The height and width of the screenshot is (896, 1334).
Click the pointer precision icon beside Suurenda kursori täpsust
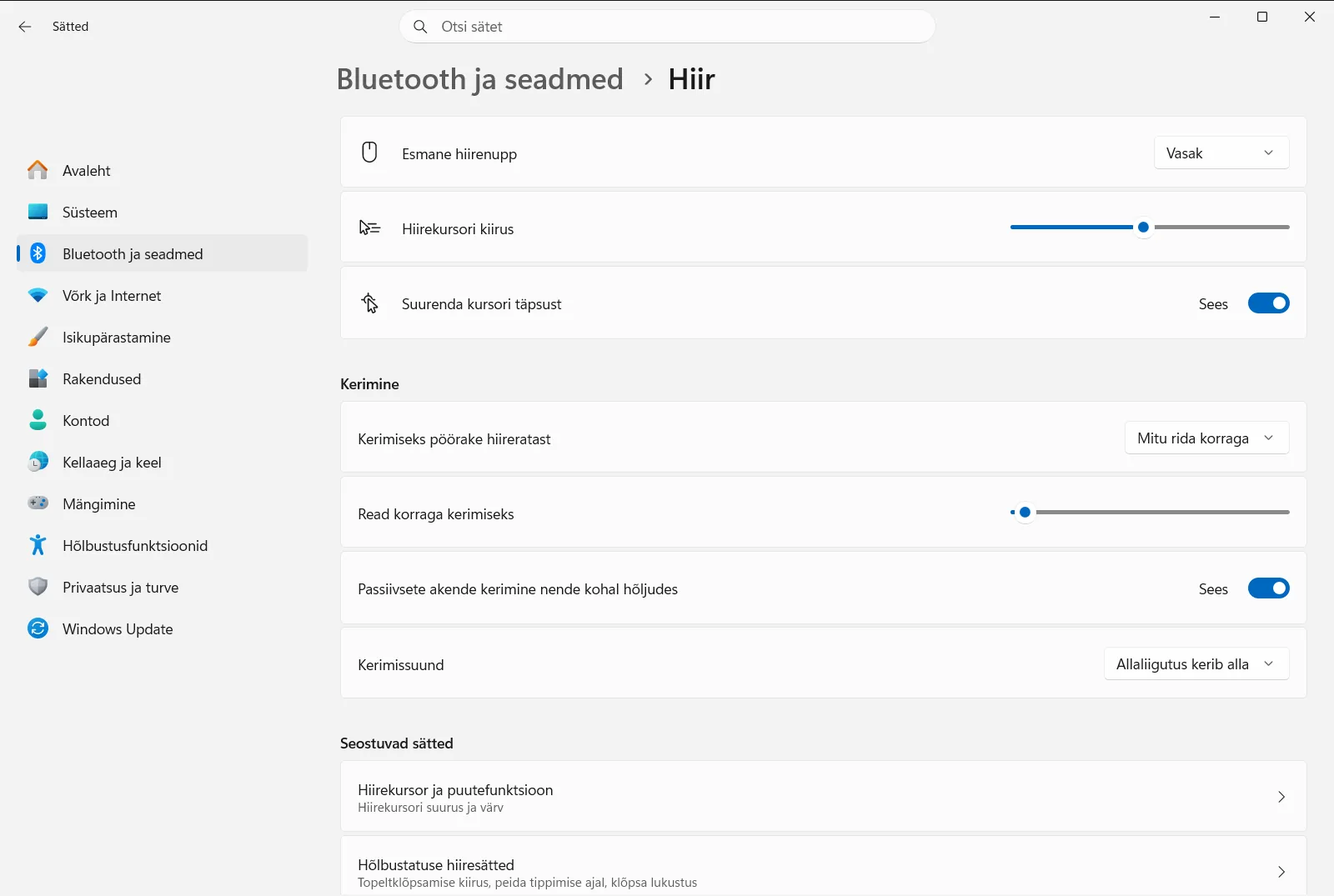[x=369, y=303]
